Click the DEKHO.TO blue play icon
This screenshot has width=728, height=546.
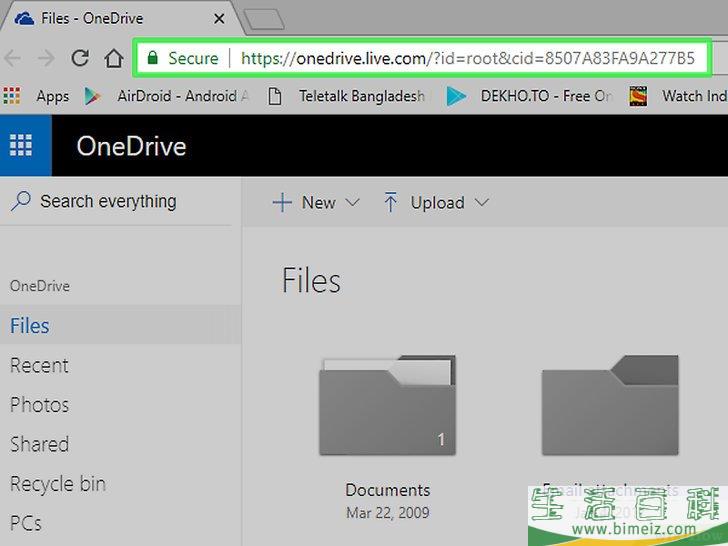(456, 96)
